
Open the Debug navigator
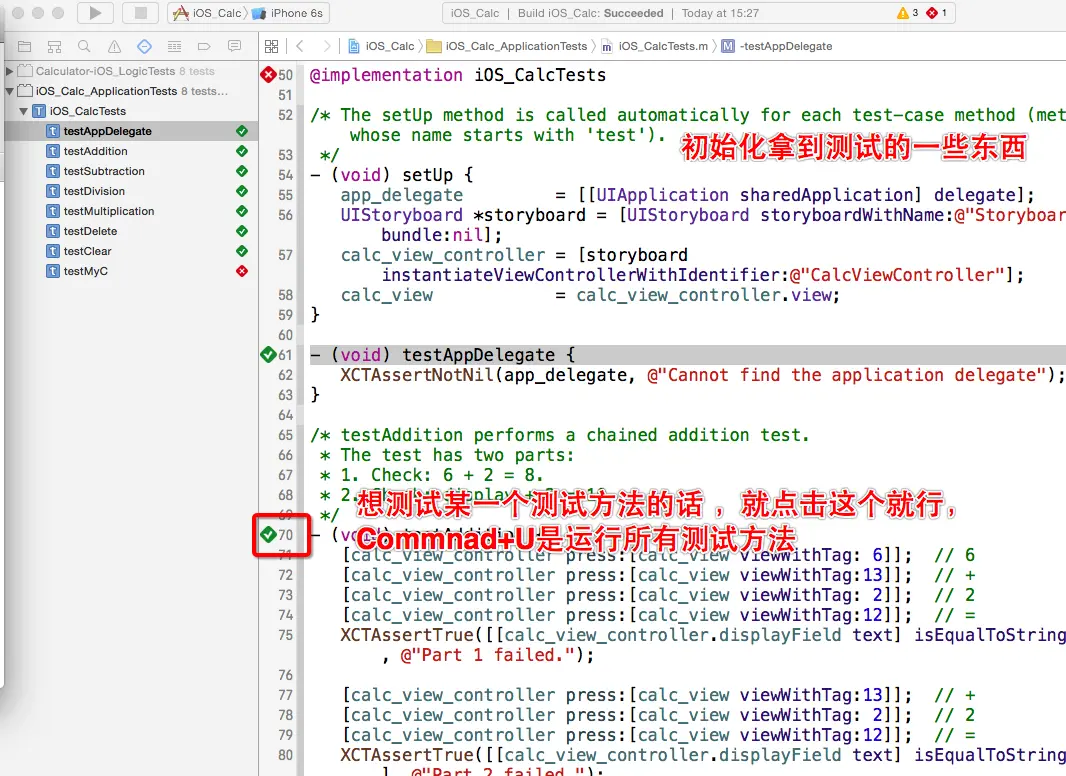pos(174,46)
